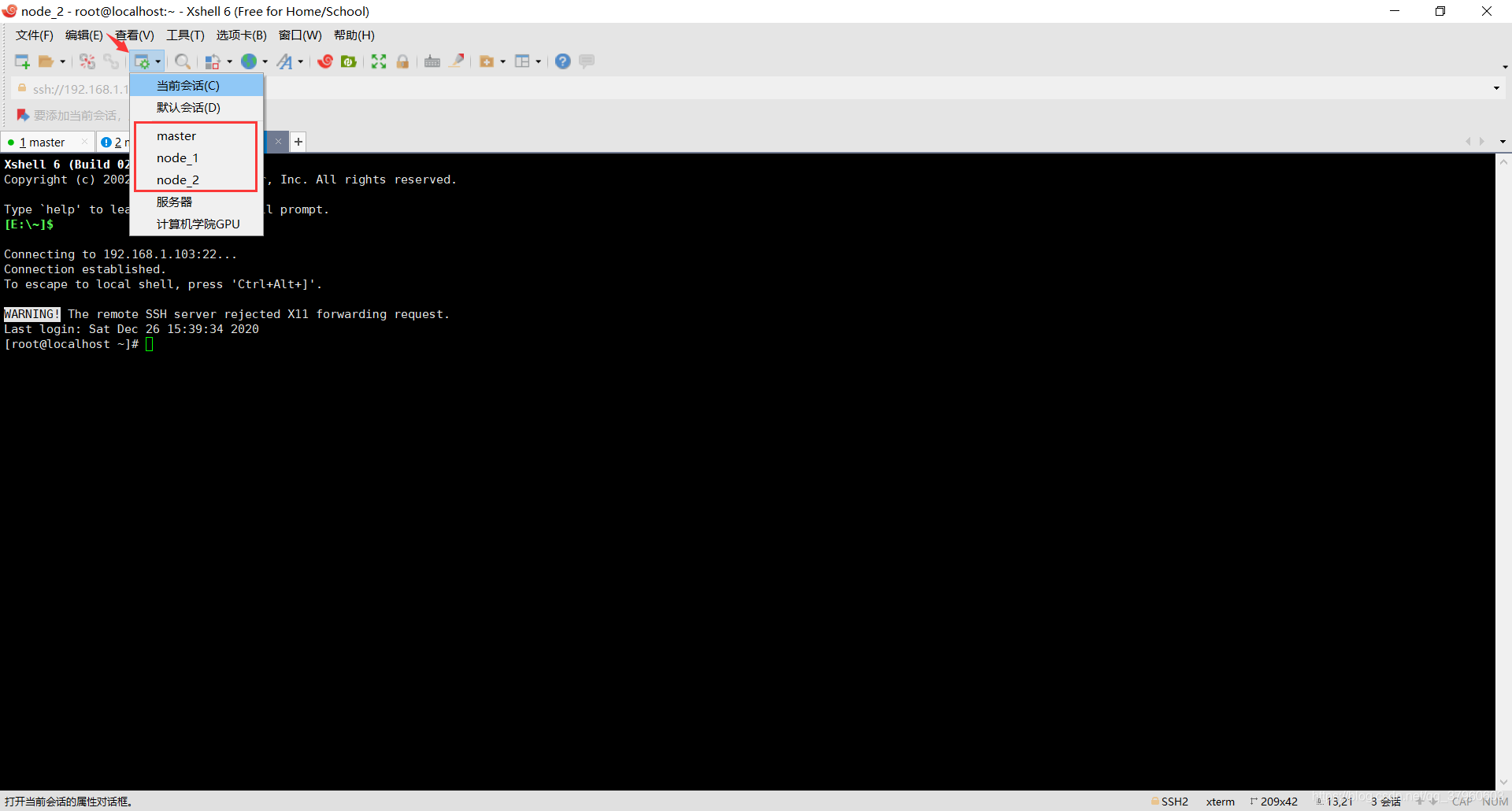Open the 选项卡(B) menu
Image resolution: width=1512 pixels, height=811 pixels.
242,35
